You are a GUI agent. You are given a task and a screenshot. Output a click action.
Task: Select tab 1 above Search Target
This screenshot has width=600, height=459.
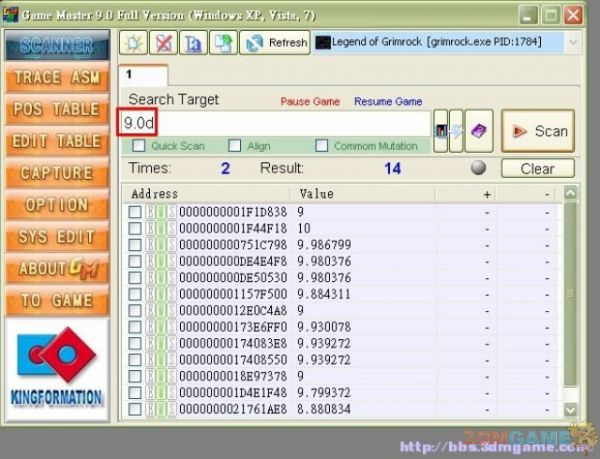pyautogui.click(x=130, y=75)
